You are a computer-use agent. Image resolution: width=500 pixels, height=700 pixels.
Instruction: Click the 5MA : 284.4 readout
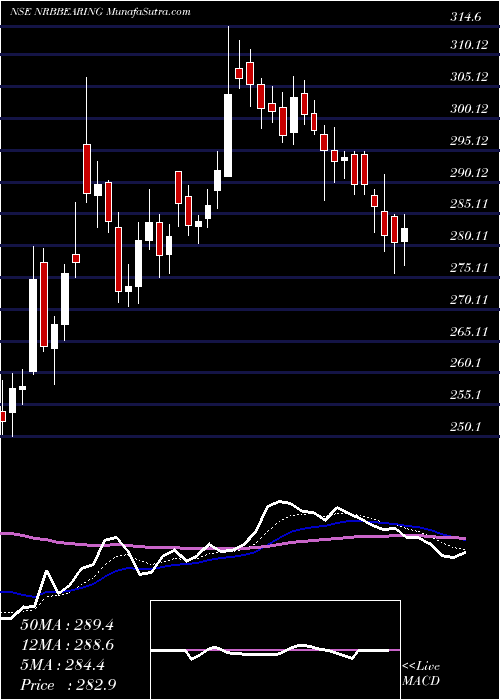click(63, 665)
